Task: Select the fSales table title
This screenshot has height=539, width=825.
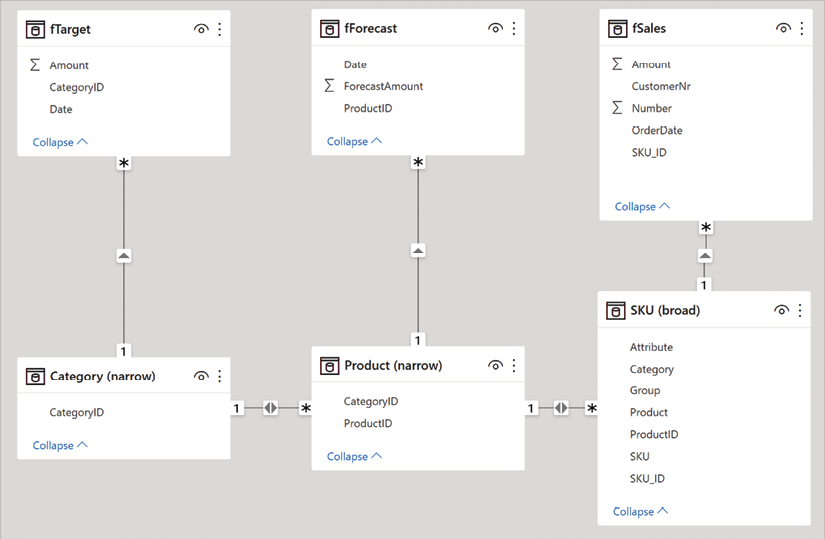Action: tap(649, 28)
